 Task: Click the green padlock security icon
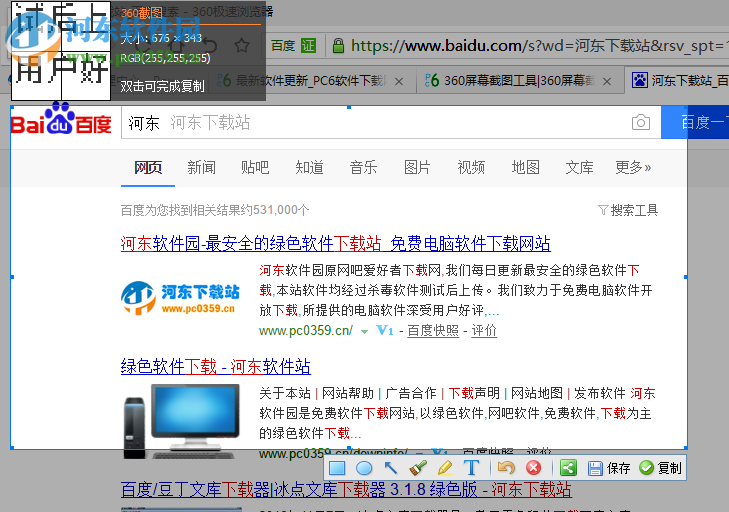coord(338,46)
